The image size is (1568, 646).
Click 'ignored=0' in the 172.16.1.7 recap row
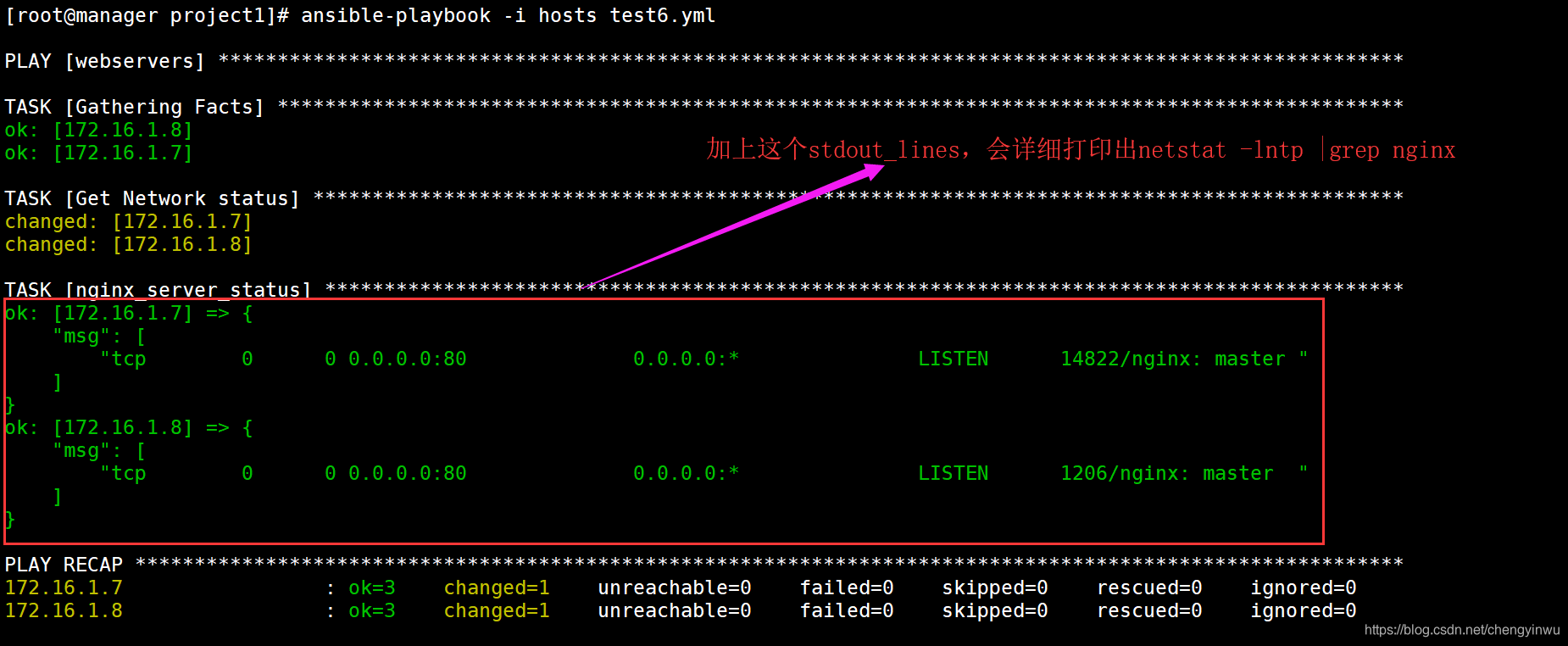pyautogui.click(x=1304, y=588)
